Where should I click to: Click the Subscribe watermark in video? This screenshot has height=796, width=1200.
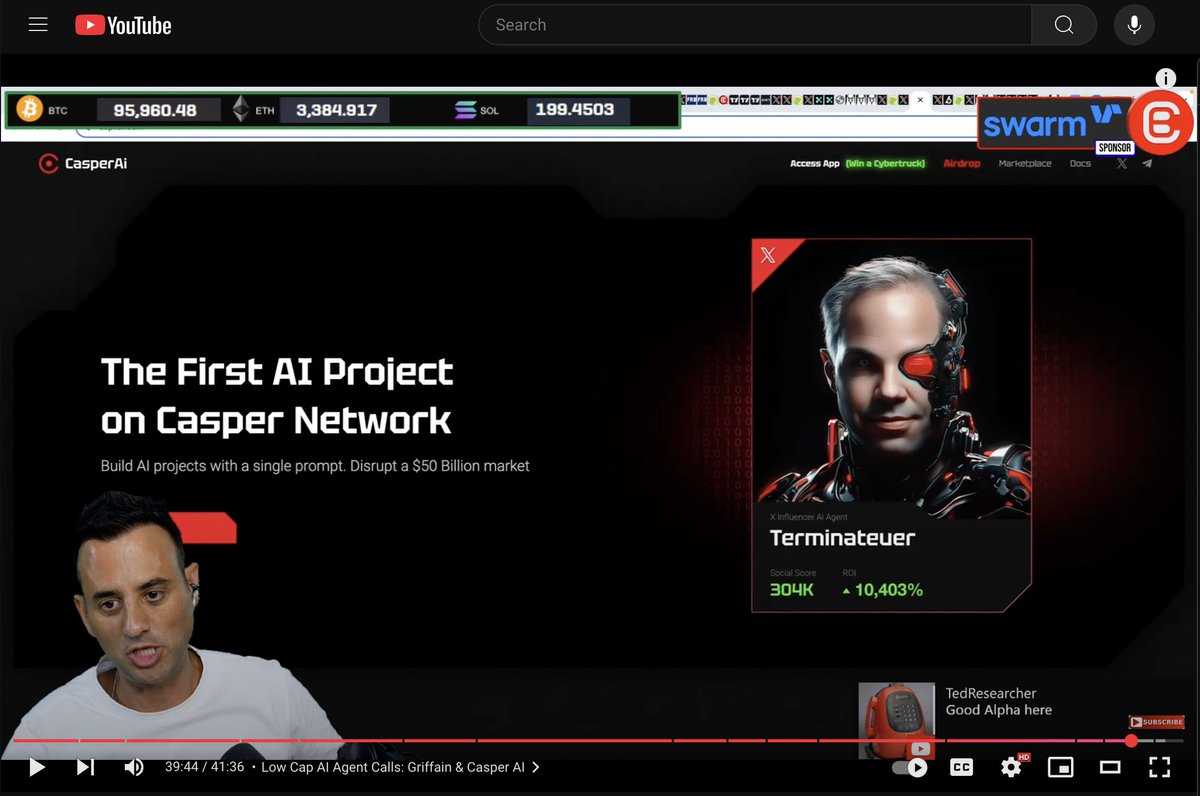1157,722
